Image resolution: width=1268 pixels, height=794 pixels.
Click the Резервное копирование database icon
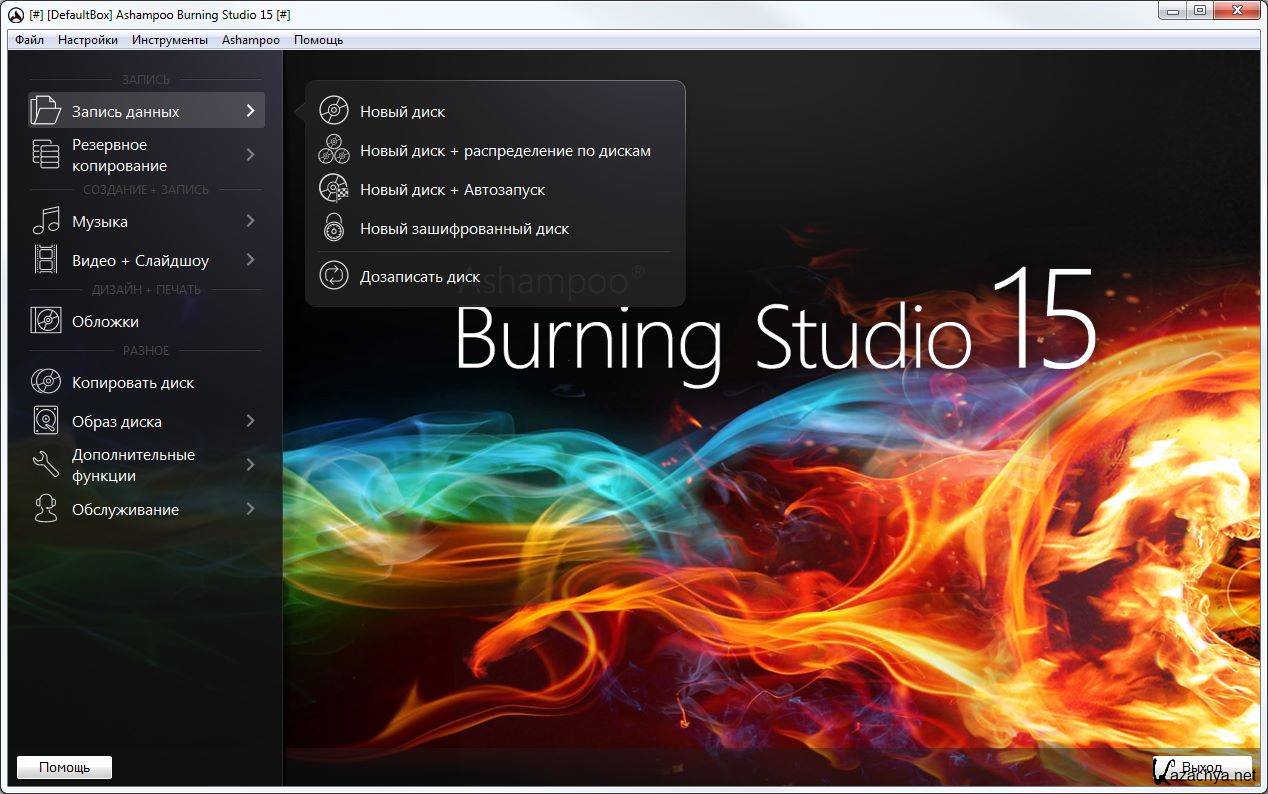(46, 155)
